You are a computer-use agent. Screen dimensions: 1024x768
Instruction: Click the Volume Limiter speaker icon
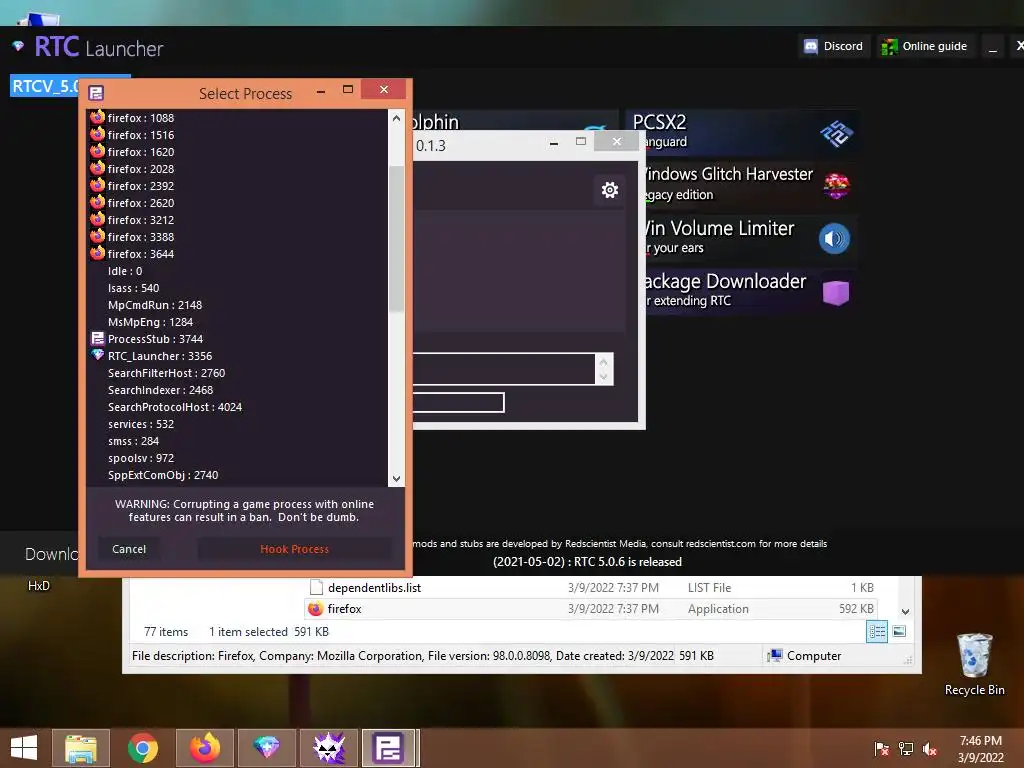(x=835, y=239)
